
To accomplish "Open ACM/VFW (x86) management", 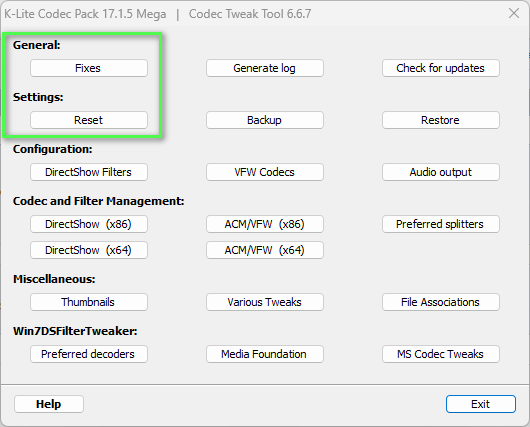I will tap(265, 224).
